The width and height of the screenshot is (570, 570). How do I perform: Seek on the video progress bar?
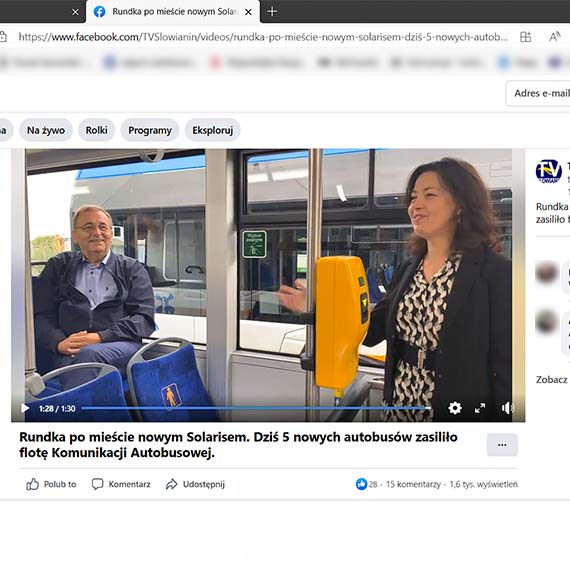[256, 408]
